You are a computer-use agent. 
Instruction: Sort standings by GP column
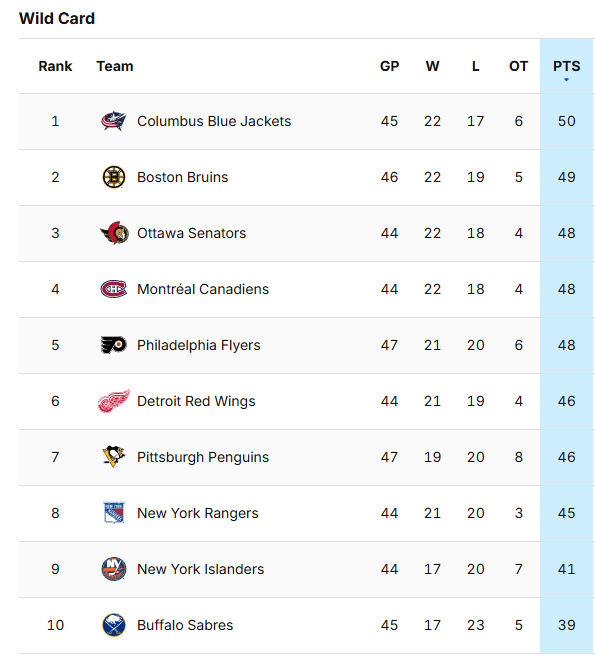tap(389, 66)
